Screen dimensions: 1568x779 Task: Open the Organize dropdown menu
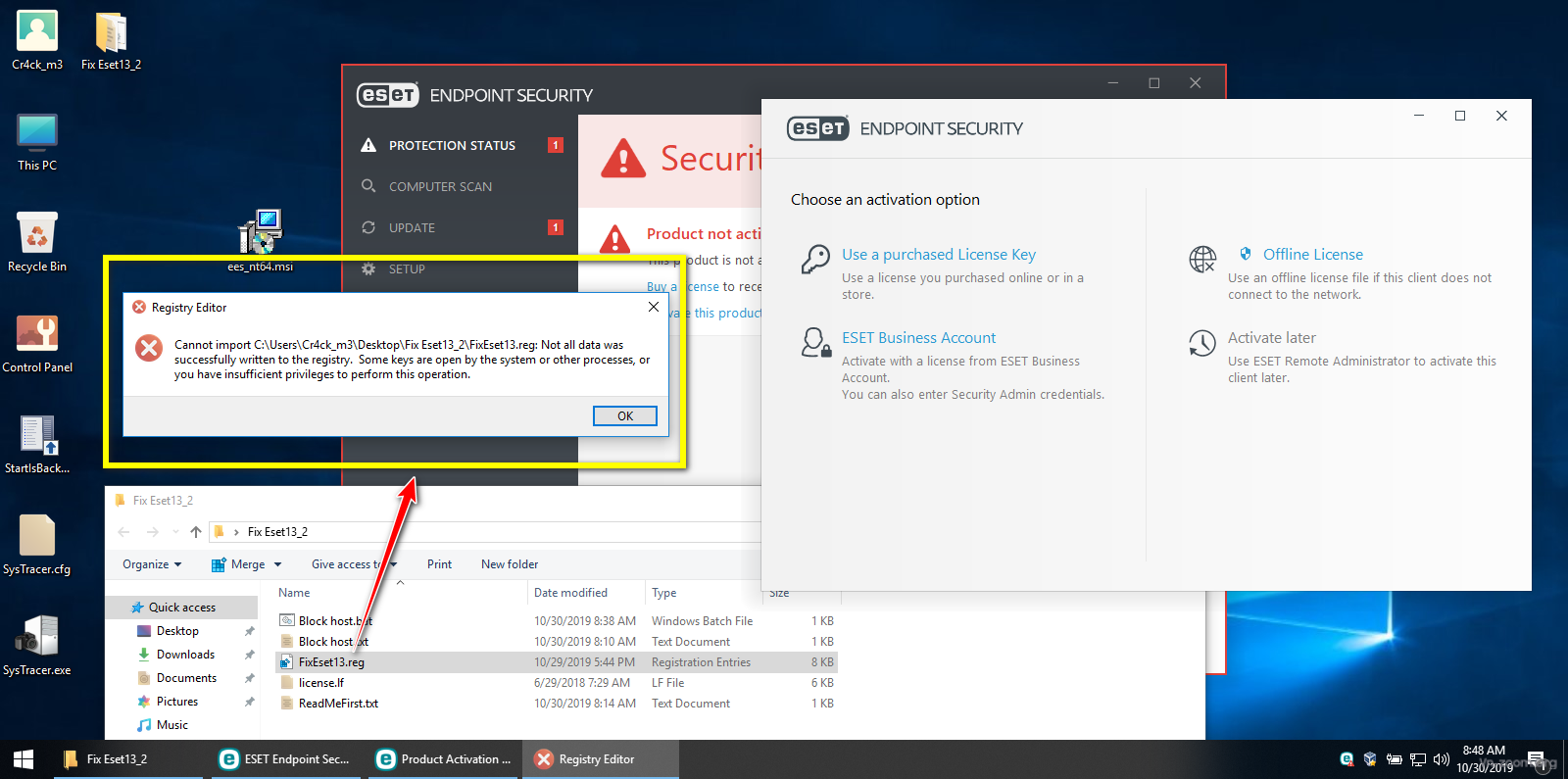click(152, 564)
